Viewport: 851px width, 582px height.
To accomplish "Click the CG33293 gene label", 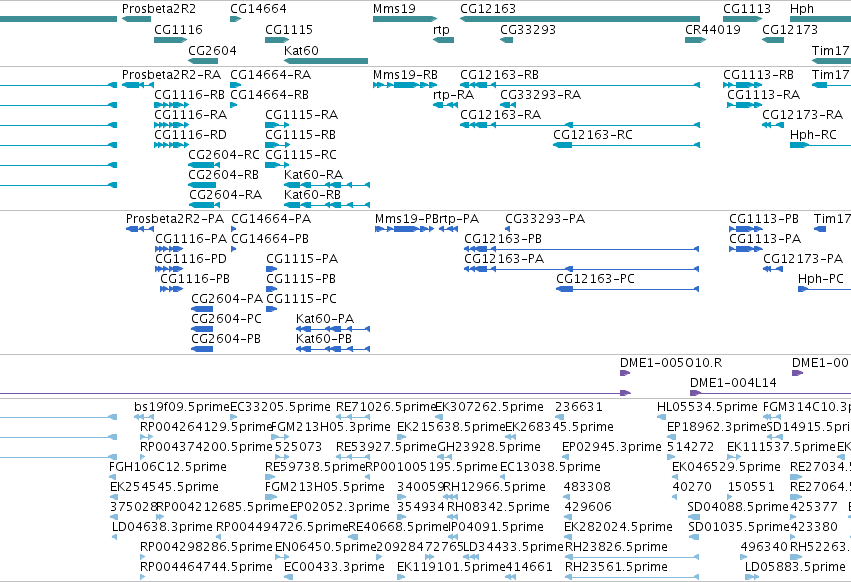I will tap(528, 29).
